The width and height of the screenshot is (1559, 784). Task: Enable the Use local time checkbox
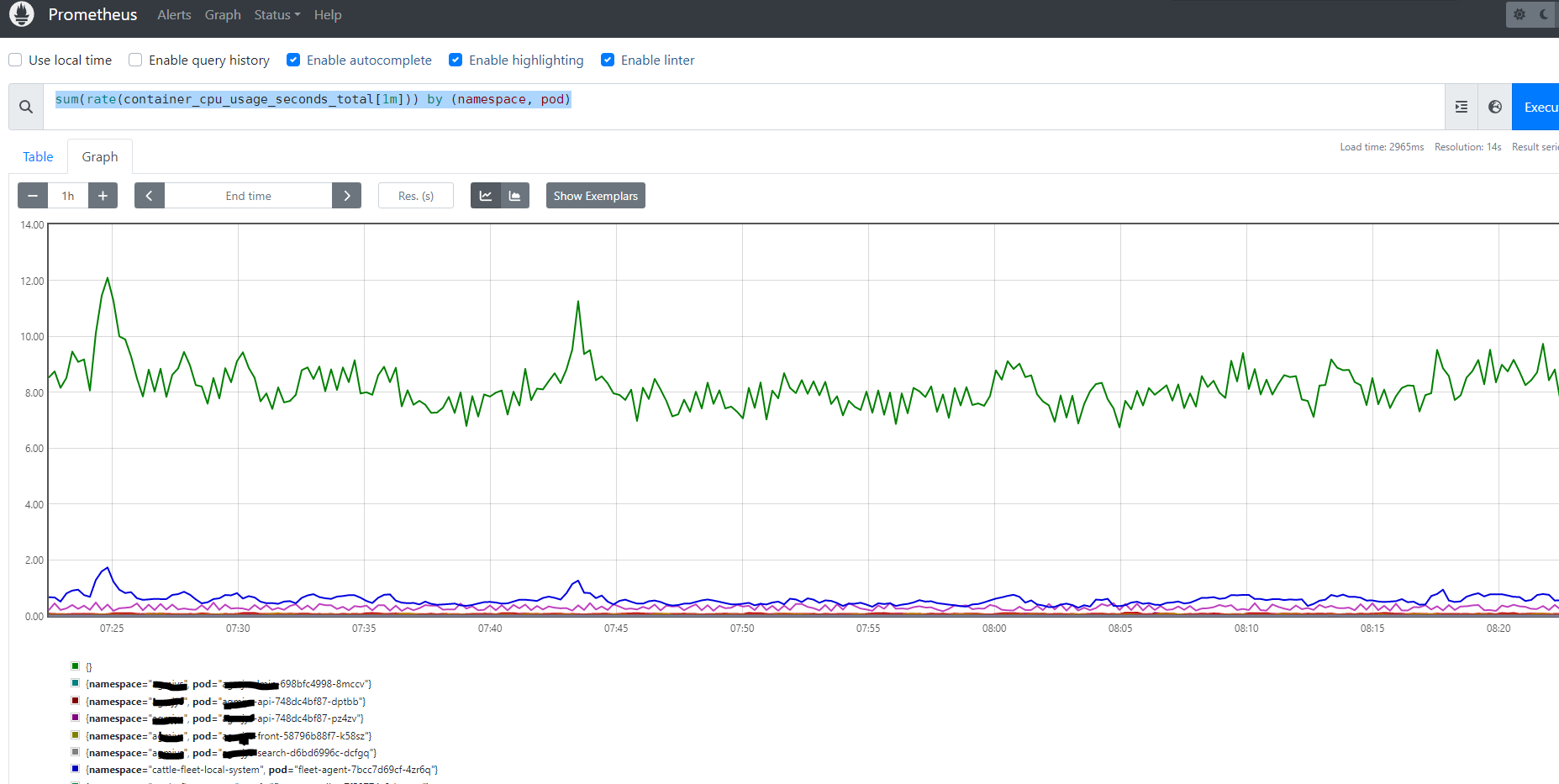point(14,60)
